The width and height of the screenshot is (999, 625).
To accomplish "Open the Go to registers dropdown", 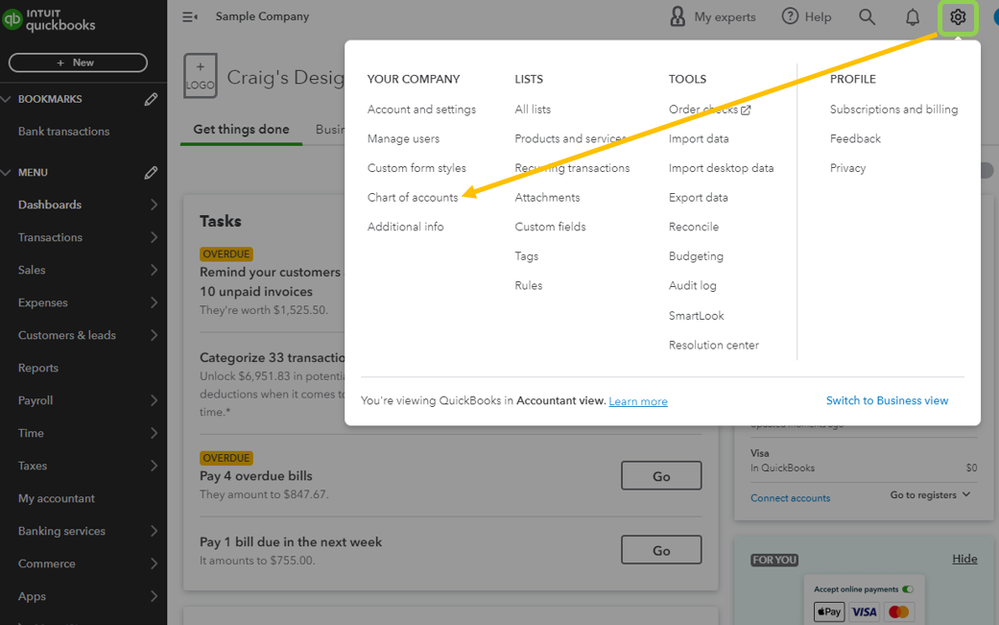I will [x=930, y=495].
